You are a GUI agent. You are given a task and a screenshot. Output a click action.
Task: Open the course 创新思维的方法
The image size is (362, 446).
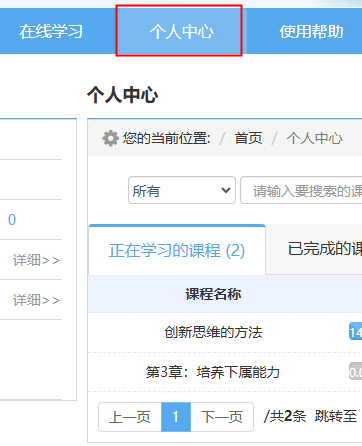click(213, 332)
